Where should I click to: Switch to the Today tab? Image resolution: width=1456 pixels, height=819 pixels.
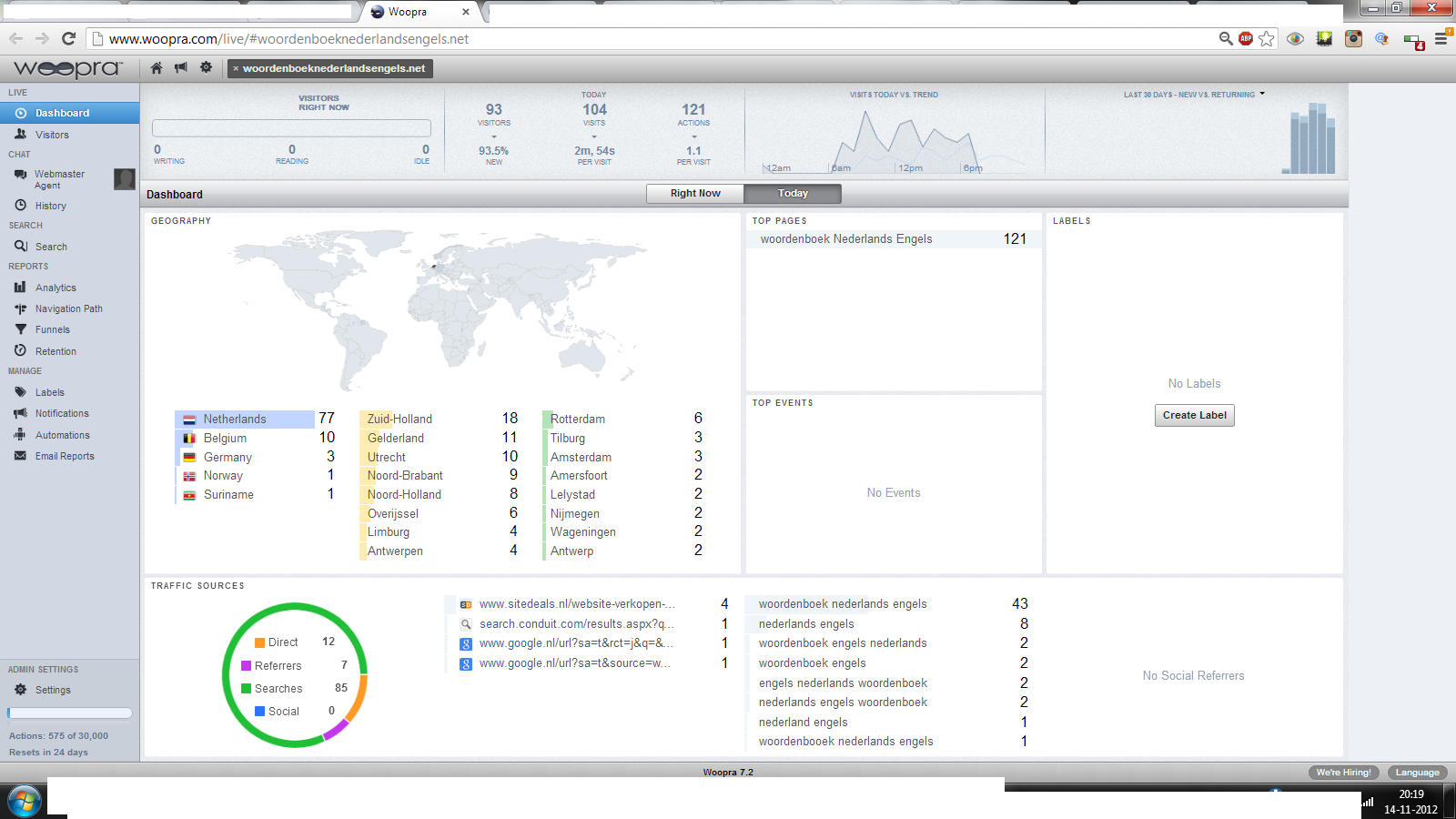click(793, 193)
